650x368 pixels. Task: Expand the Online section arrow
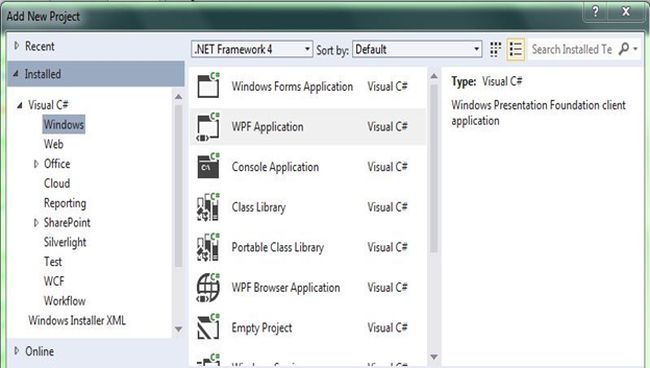(17, 351)
